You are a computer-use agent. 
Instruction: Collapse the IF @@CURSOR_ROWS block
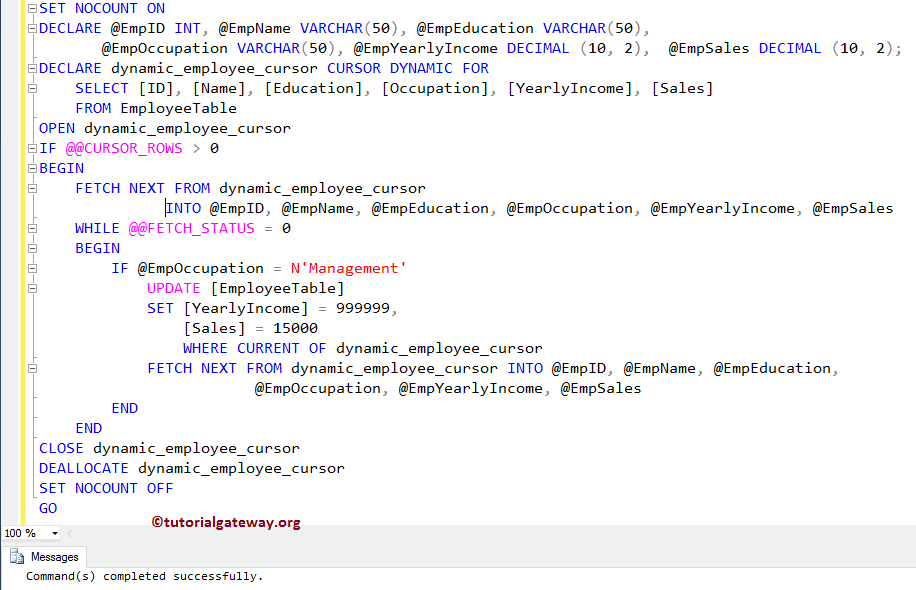click(33, 148)
